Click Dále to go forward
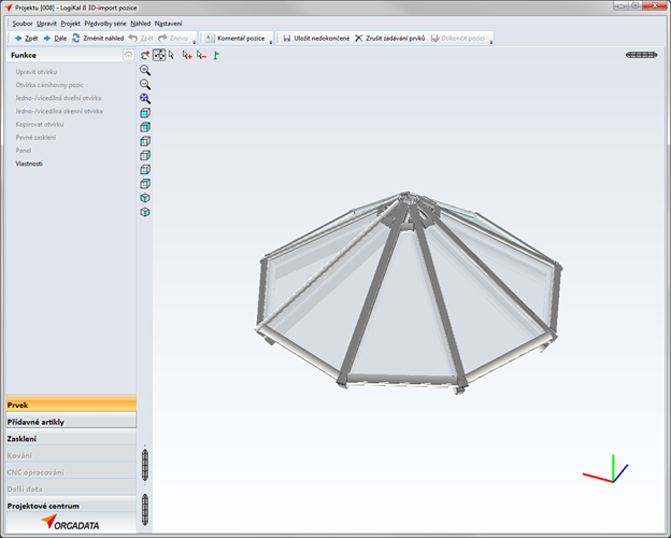 pyautogui.click(x=55, y=38)
